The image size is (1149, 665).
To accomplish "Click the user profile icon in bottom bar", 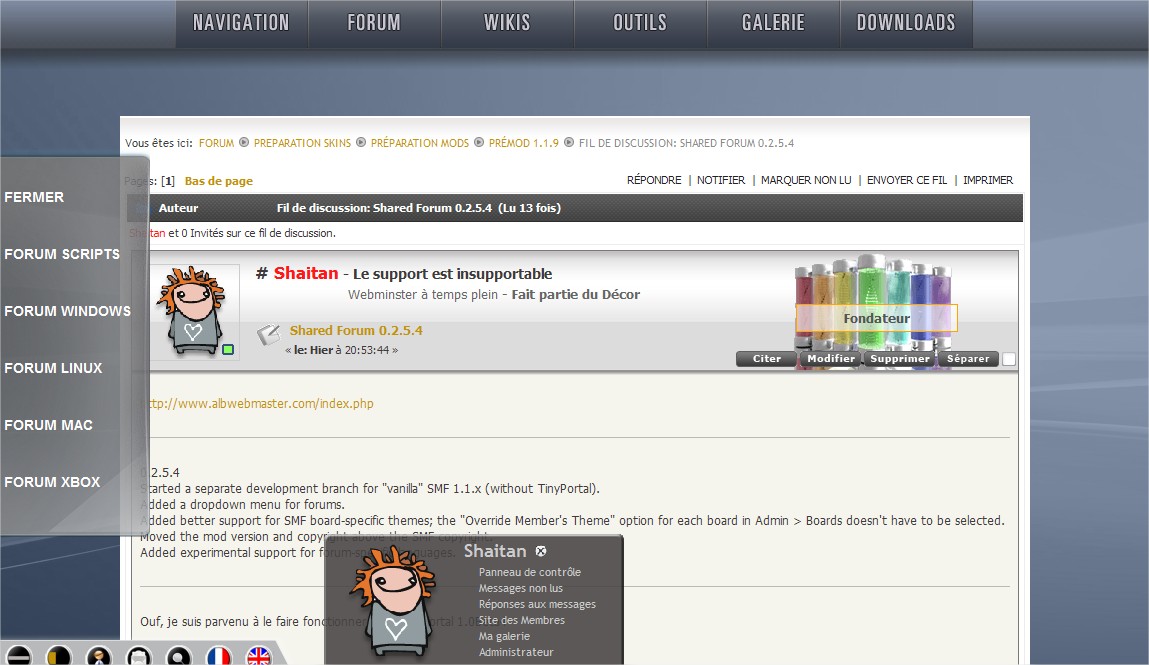I will click(98, 656).
